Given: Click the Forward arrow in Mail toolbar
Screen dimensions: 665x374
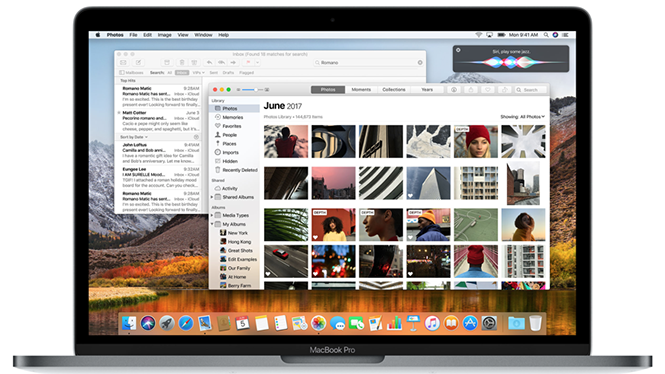Looking at the screenshot, I should click(233, 63).
